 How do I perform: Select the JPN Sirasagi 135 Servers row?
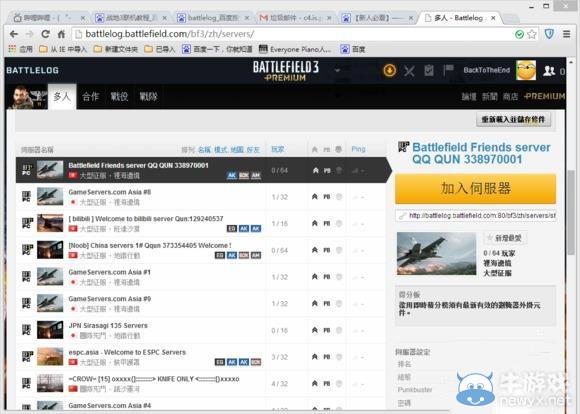click(x=202, y=330)
